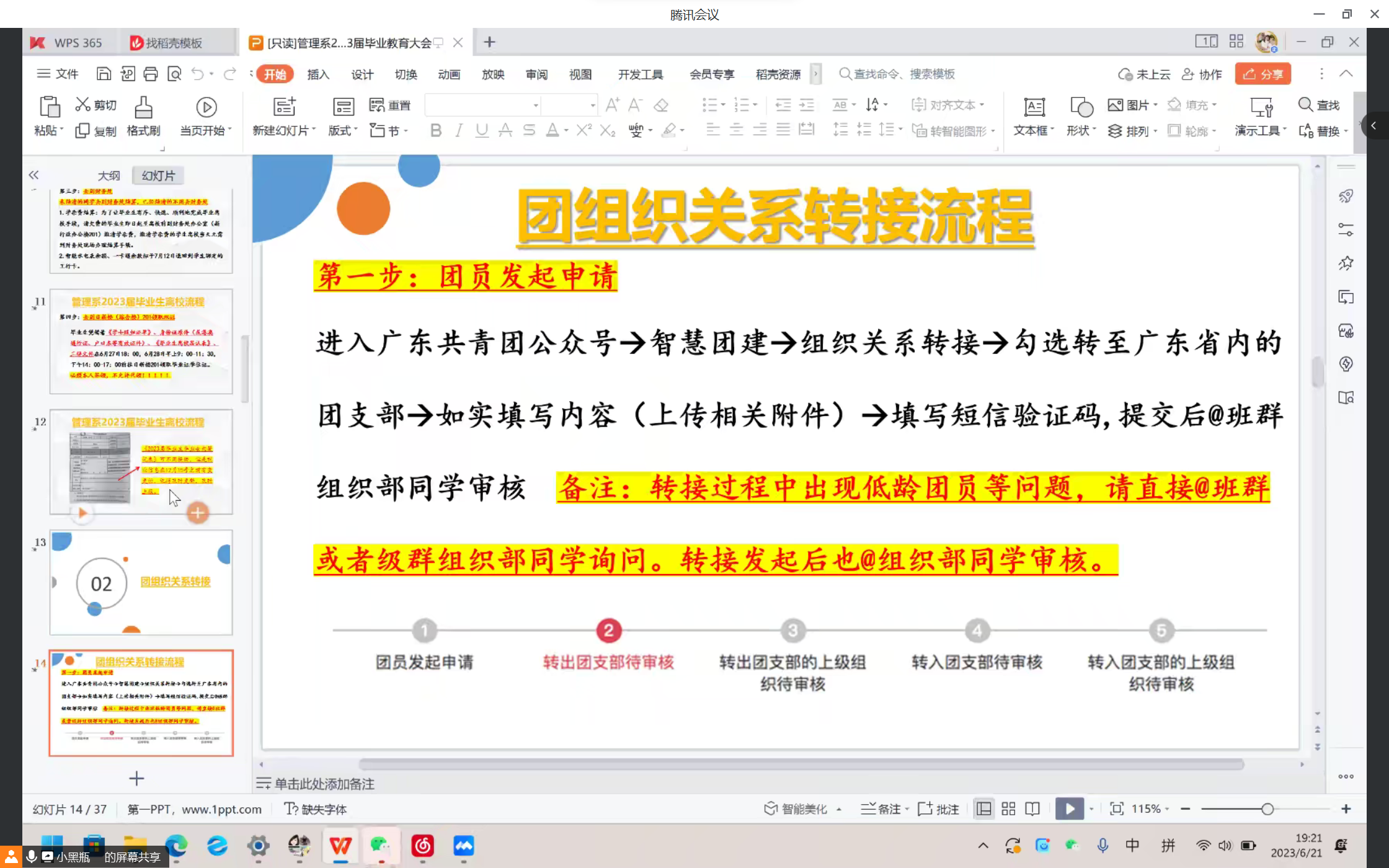Toggle Bold formatting
The height and width of the screenshot is (868, 1389).
pyautogui.click(x=436, y=130)
